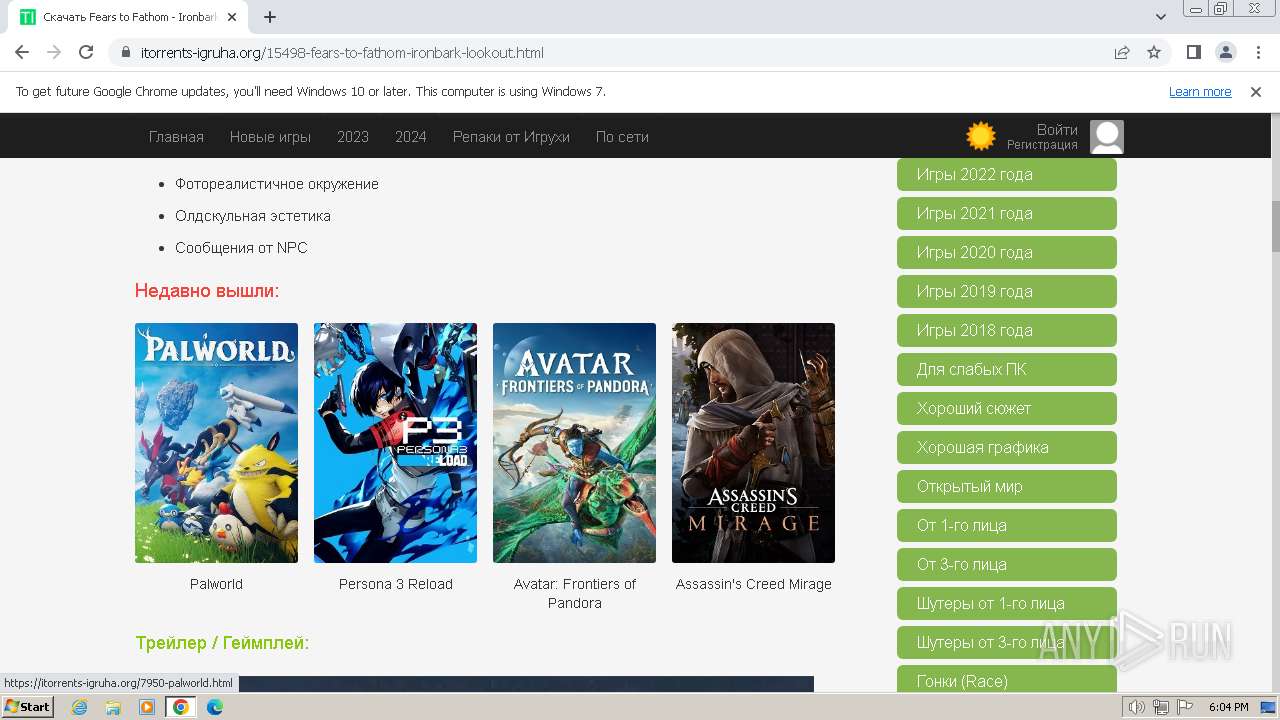
Task: Click the volume speaker tray icon
Action: coord(1137,707)
